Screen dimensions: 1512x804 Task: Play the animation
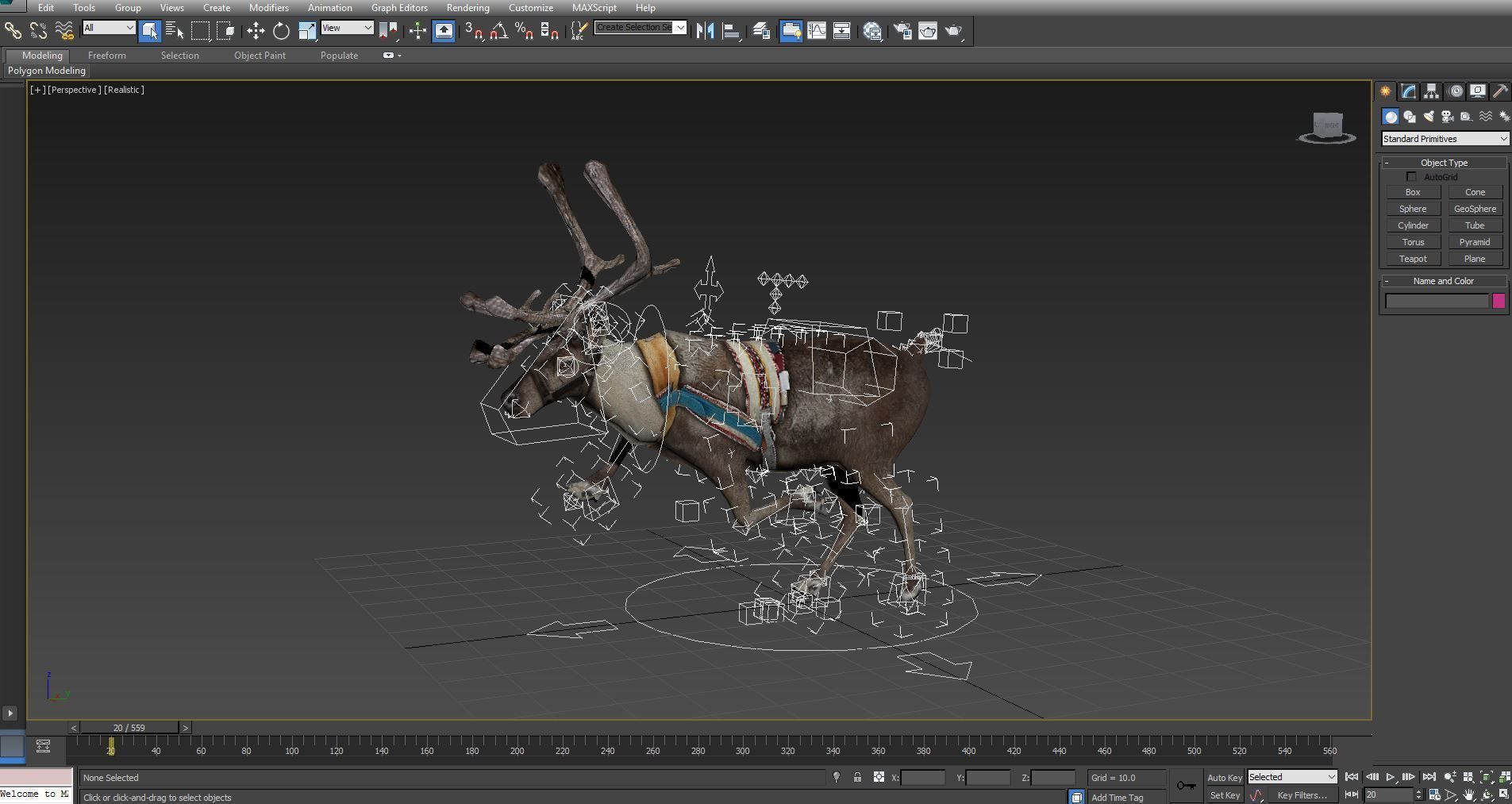coord(1391,777)
